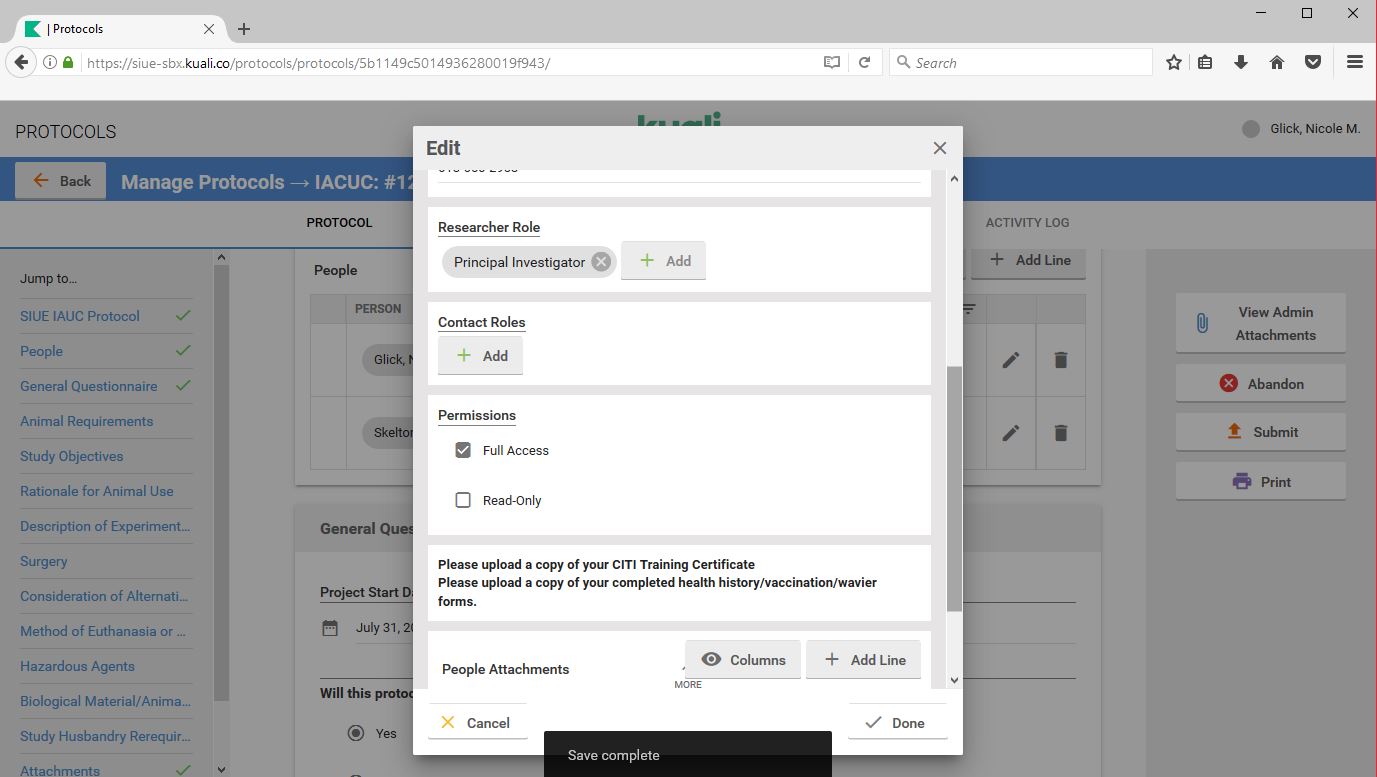
Task: Click the browser home icon
Action: (x=1277, y=62)
